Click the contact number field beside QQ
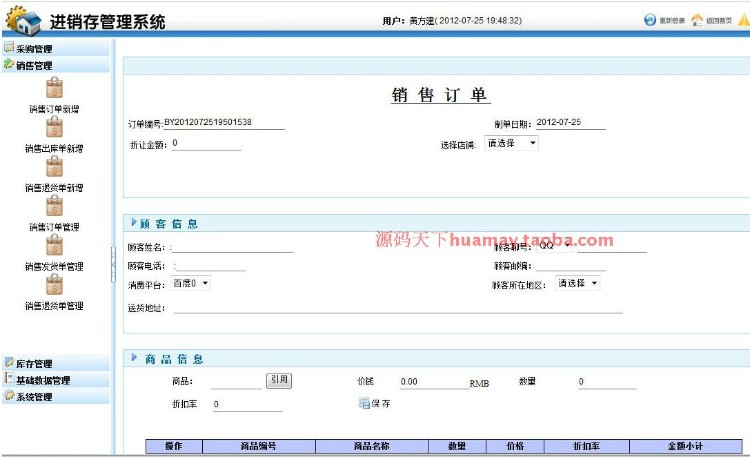This screenshot has width=750, height=457. (612, 246)
